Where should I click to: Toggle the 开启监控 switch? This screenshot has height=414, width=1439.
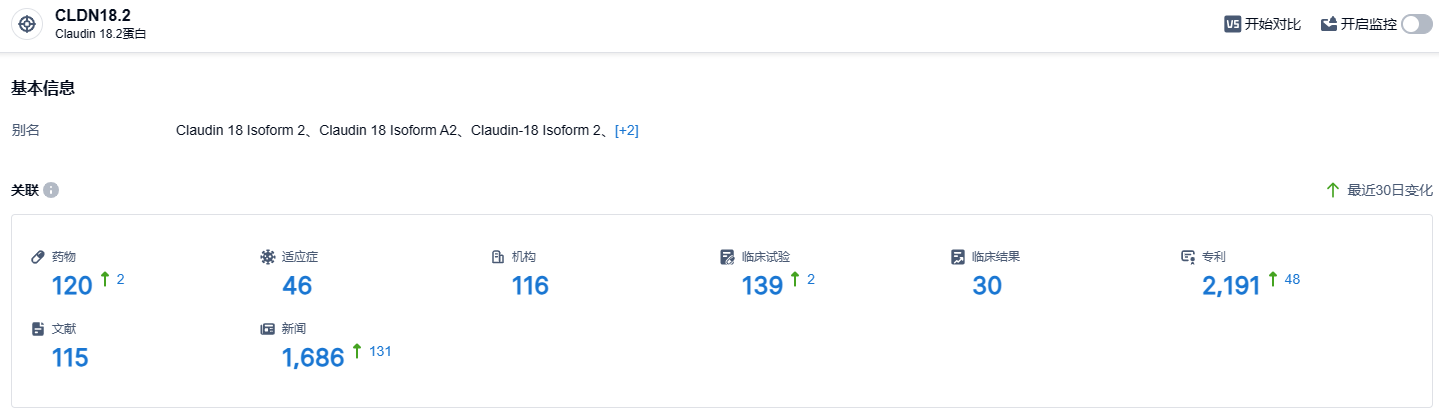(x=1416, y=24)
